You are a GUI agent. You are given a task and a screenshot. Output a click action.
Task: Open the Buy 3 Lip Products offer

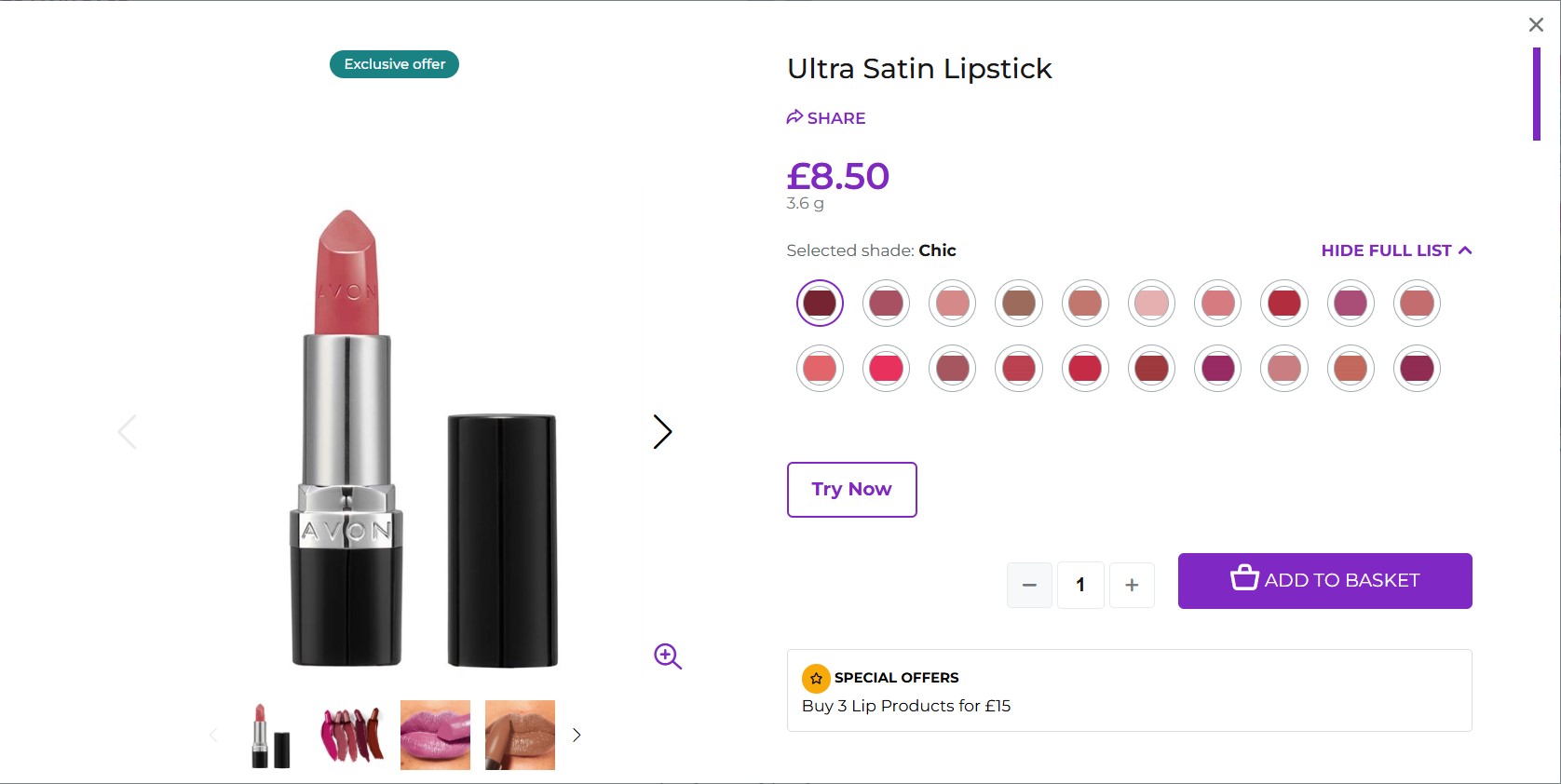click(904, 706)
